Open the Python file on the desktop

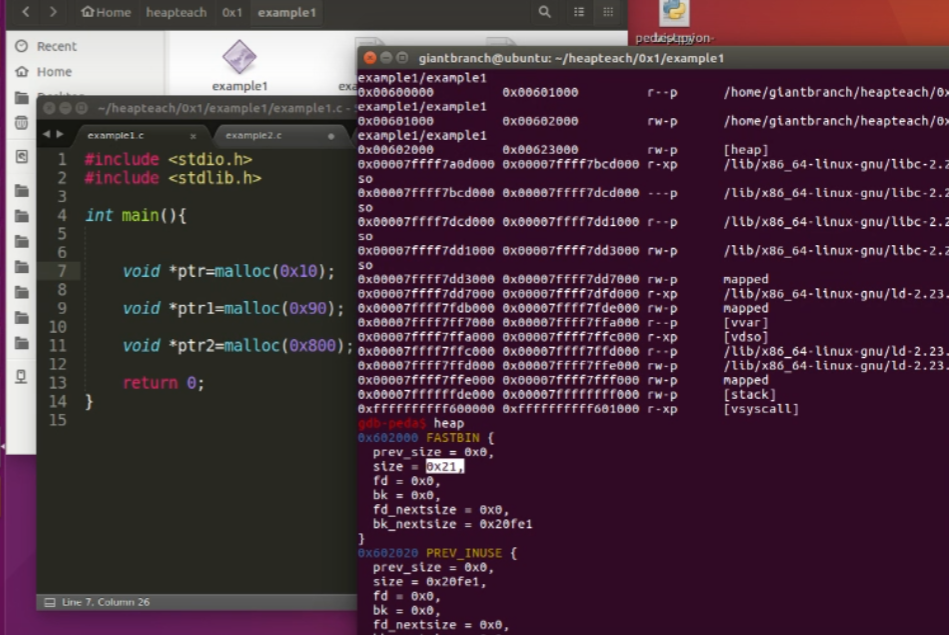[674, 14]
